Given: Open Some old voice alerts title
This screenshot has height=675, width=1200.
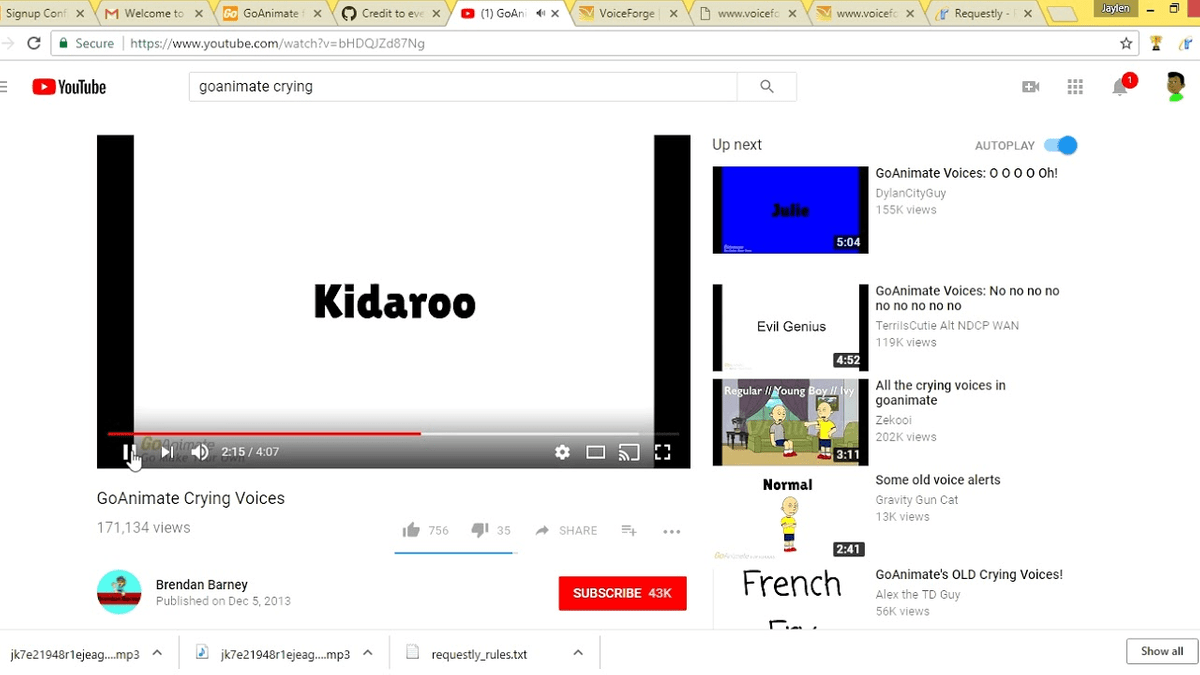Looking at the screenshot, I should [x=938, y=480].
